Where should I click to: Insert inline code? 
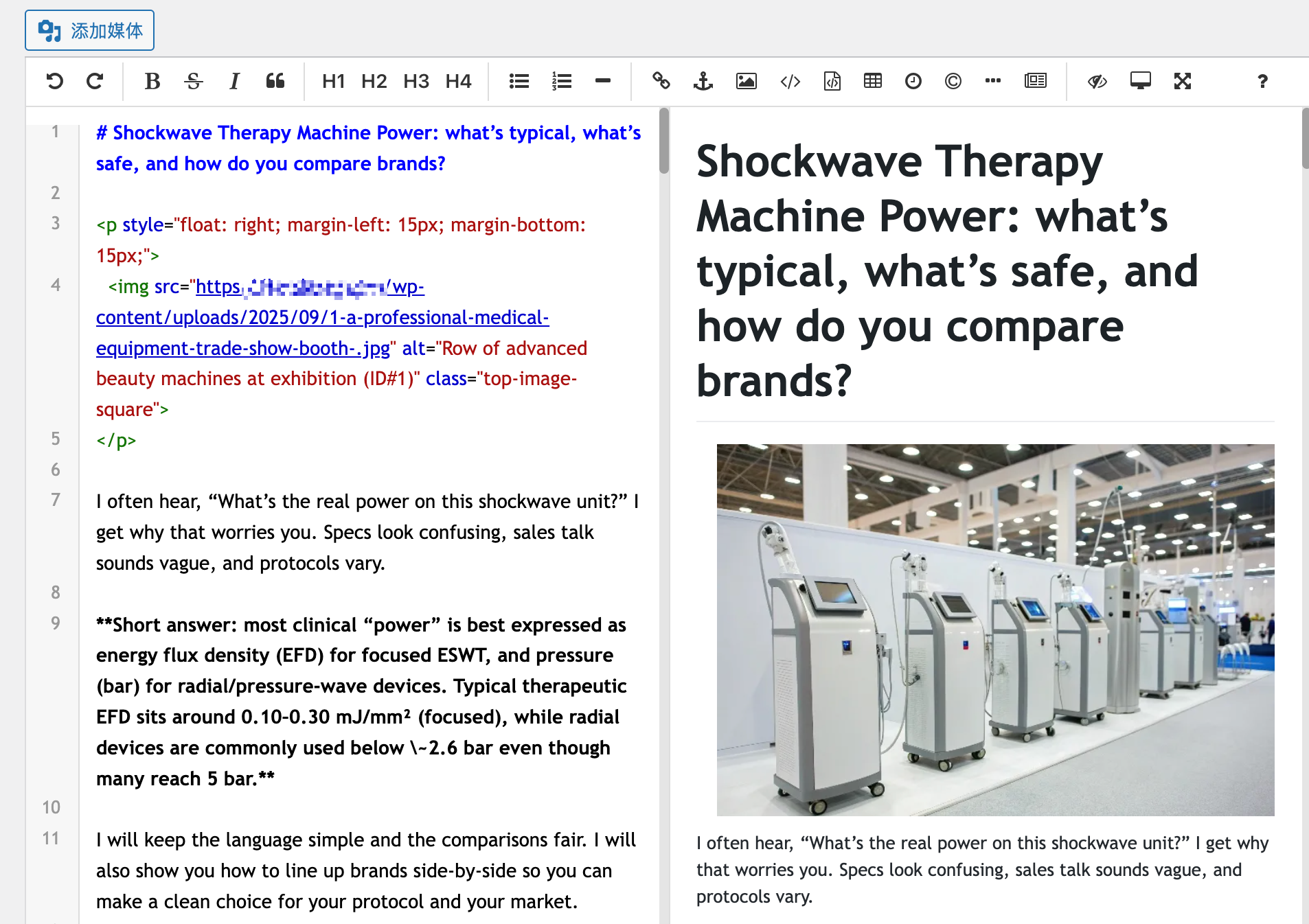pyautogui.click(x=790, y=81)
